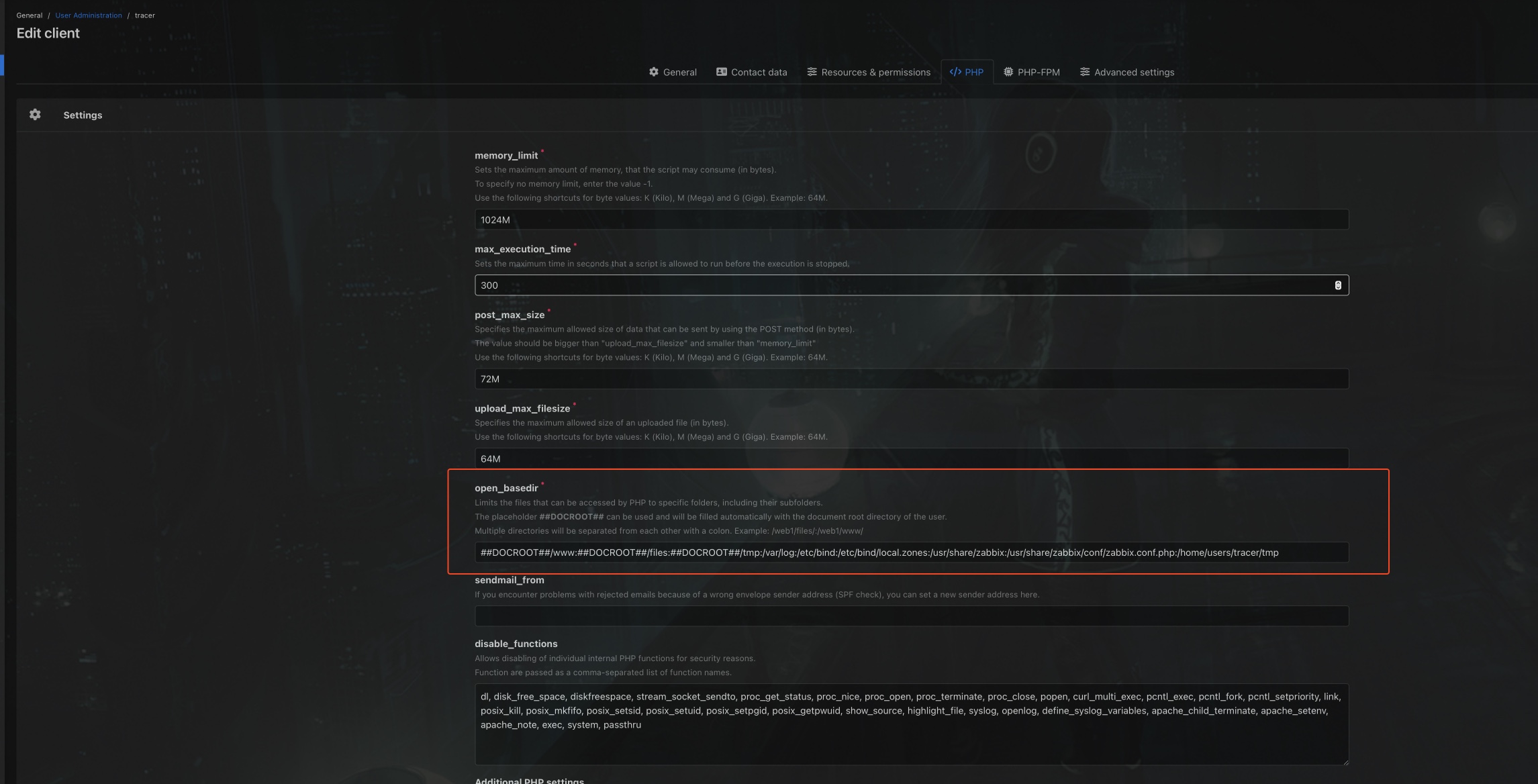
Task: Grab the disable_functions textarea resize handle
Action: pos(1345,761)
